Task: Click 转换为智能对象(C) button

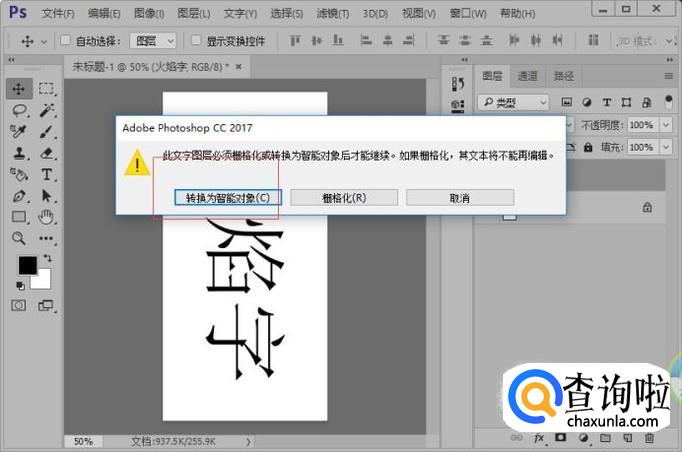Action: pos(228,198)
